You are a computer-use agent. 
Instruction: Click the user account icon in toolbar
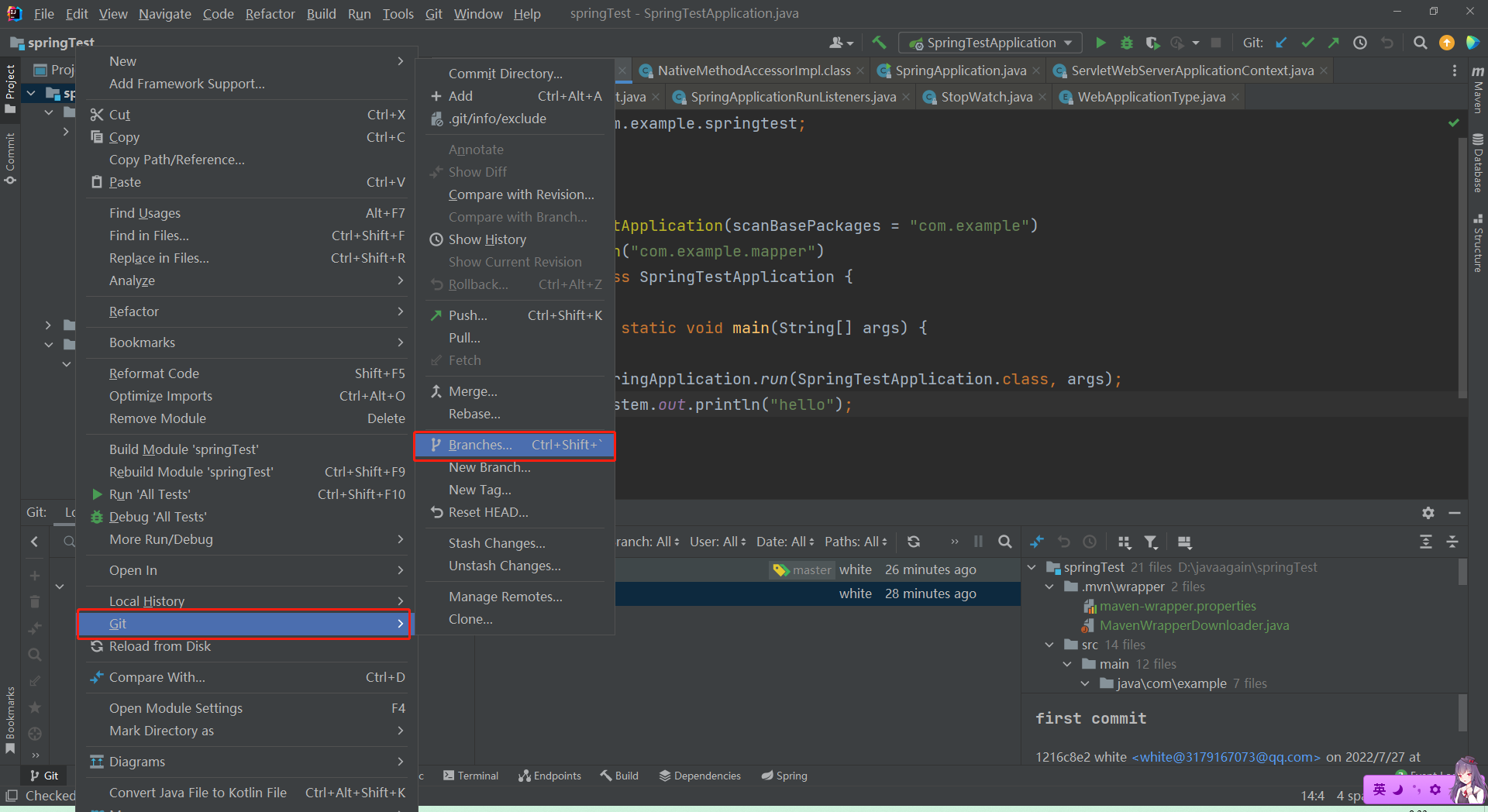tap(841, 43)
